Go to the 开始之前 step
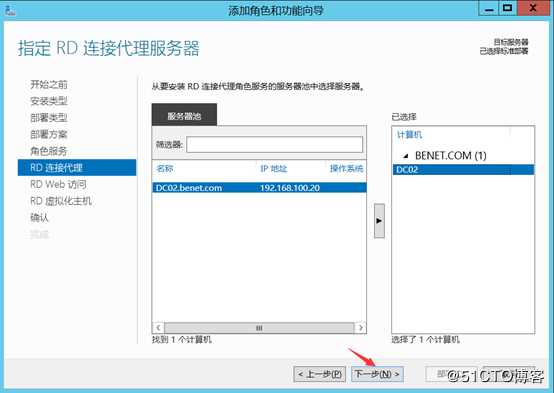 coord(49,84)
